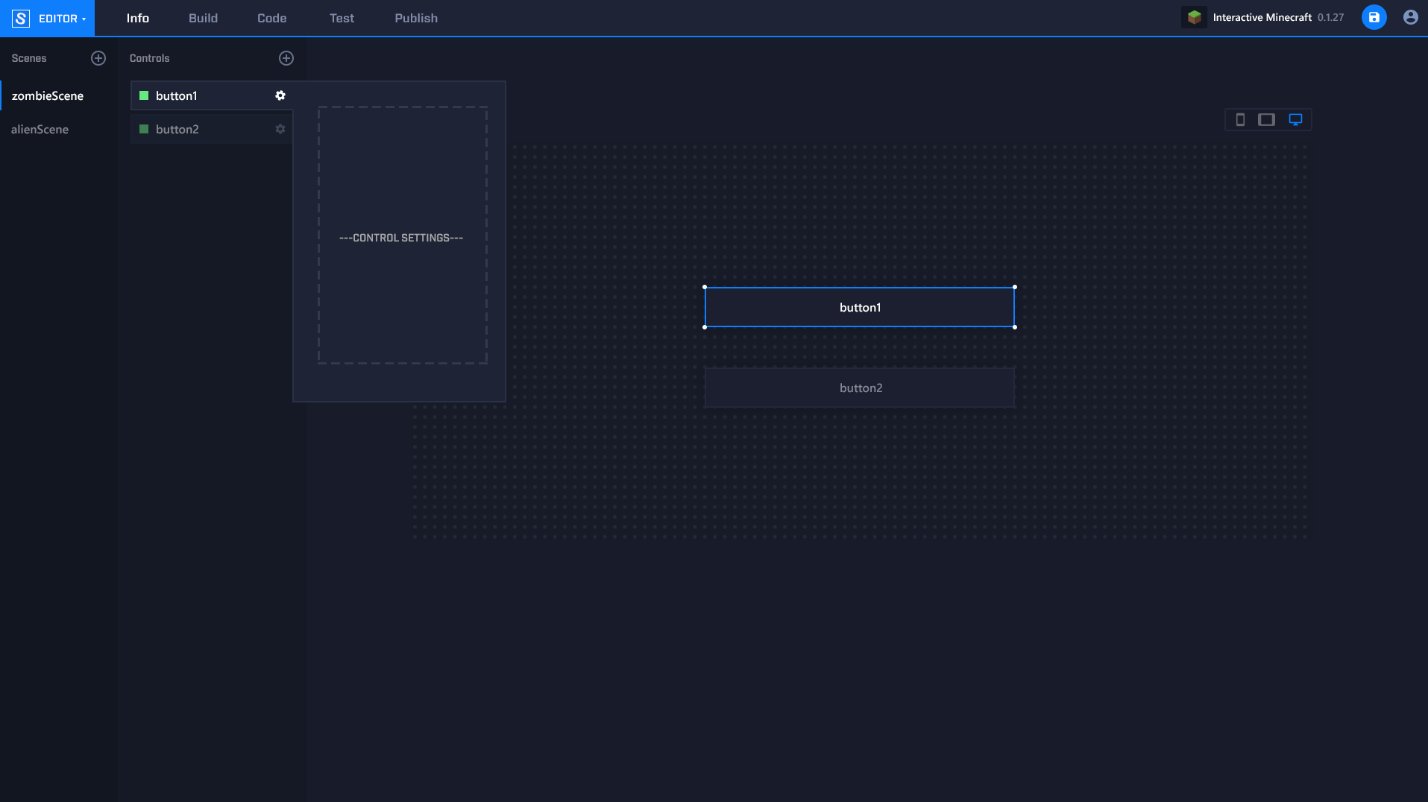Select the alienScene in the Scenes list
Image resolution: width=1428 pixels, height=802 pixels.
tap(39, 129)
